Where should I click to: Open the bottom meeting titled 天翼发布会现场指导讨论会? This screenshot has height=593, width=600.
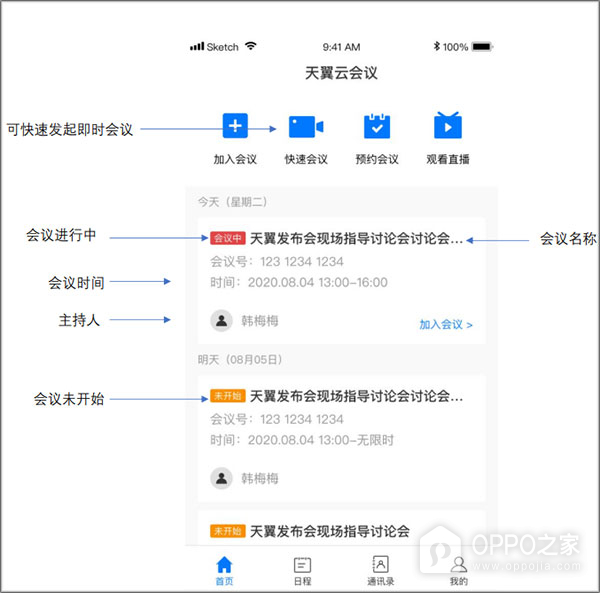329,531
